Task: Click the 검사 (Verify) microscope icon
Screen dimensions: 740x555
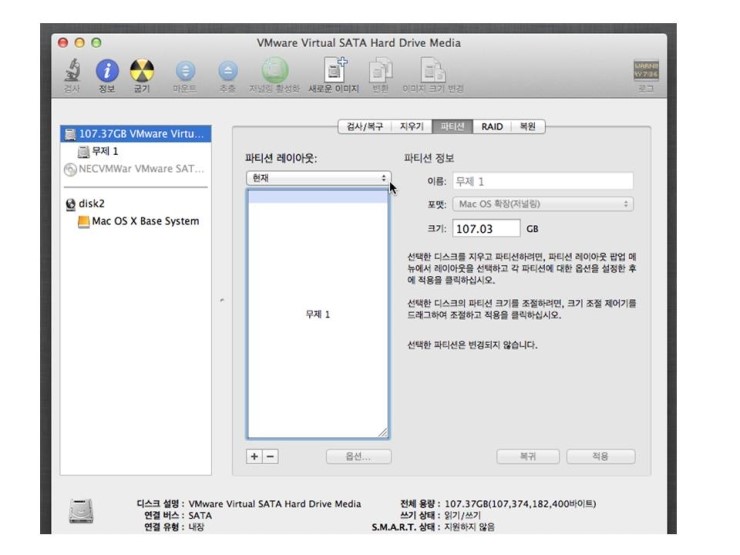Action: point(73,71)
